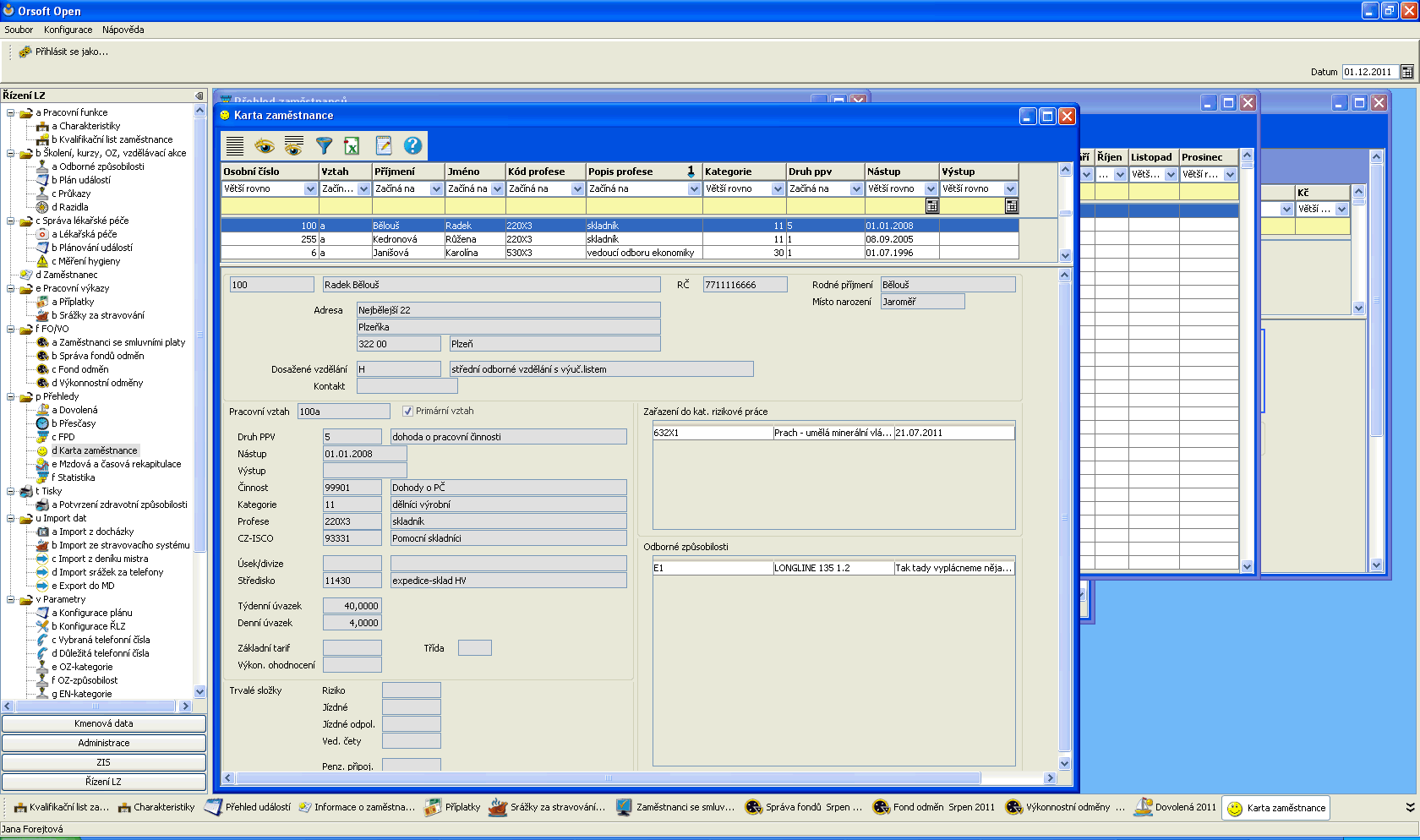This screenshot has height=840, width=1420.
Task: Collapse the v Parametry tree folder
Action: pyautogui.click(x=11, y=599)
